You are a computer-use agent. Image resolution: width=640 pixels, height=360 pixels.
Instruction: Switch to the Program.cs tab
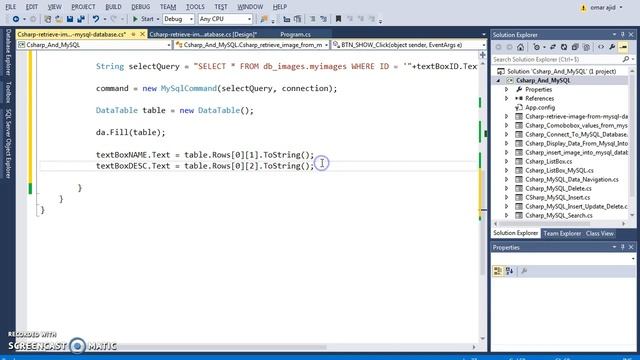click(296, 34)
